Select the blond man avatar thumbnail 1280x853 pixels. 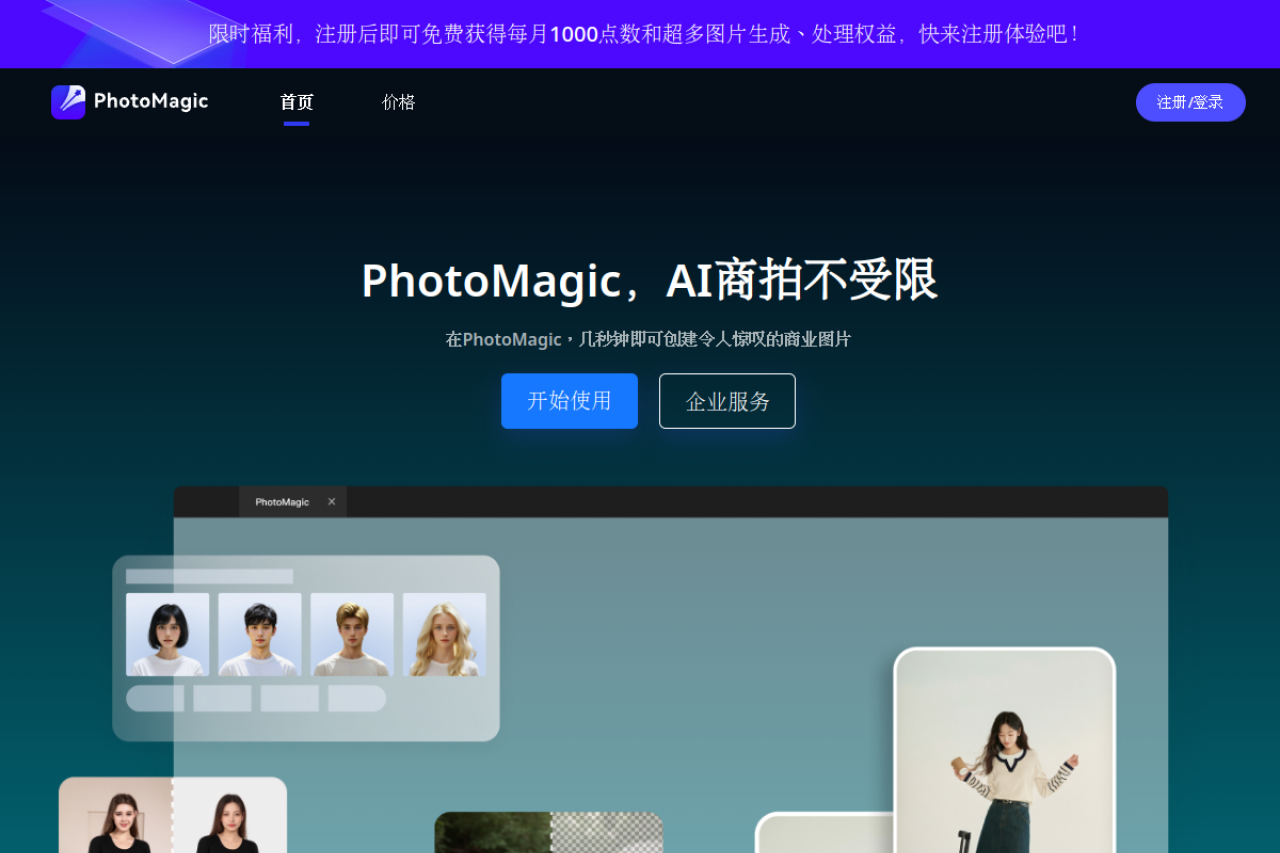tap(352, 633)
